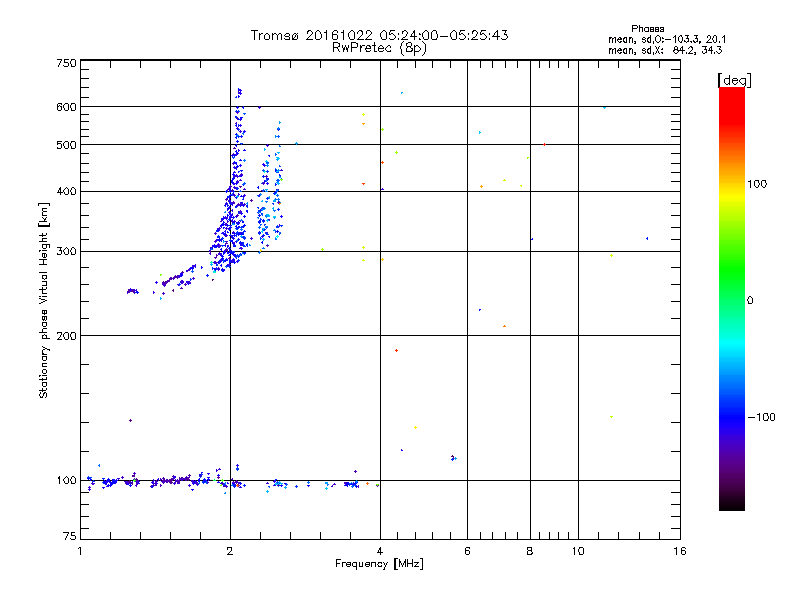Click the colorbar tick label '-100'
This screenshot has height=600, width=800.
pyautogui.click(x=761, y=417)
